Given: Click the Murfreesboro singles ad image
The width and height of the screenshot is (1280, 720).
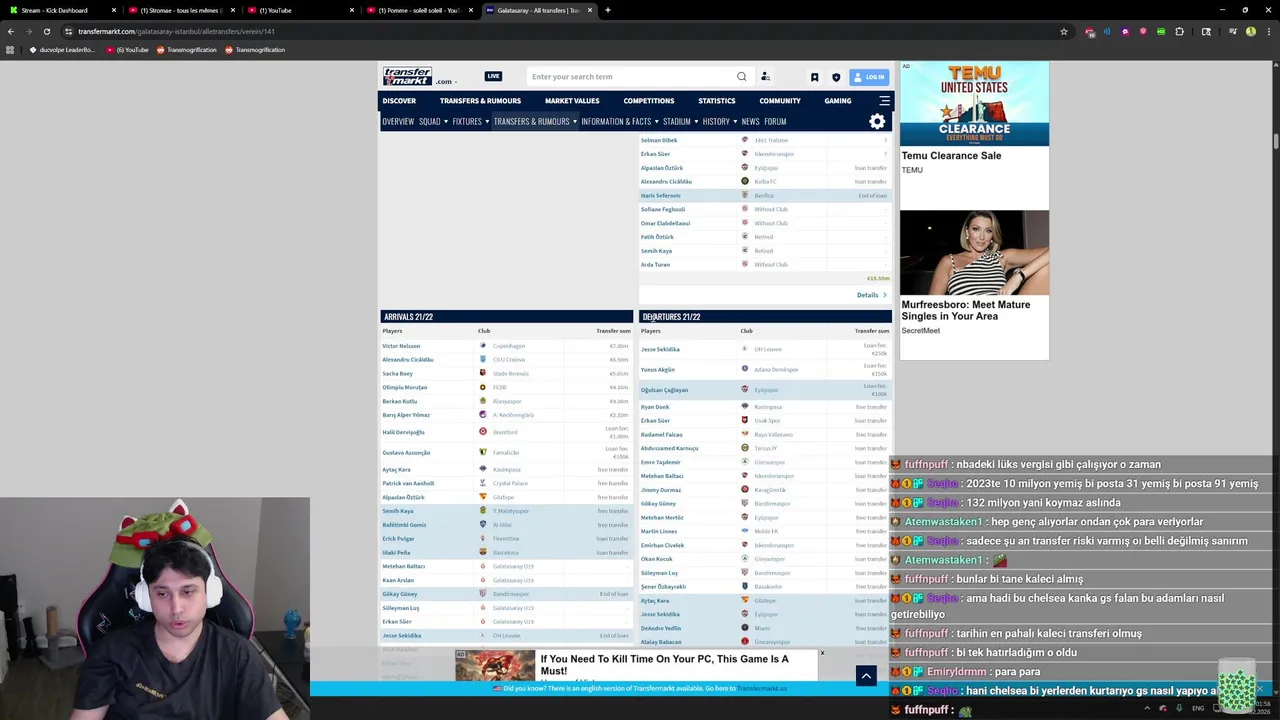Looking at the screenshot, I should click(974, 253).
